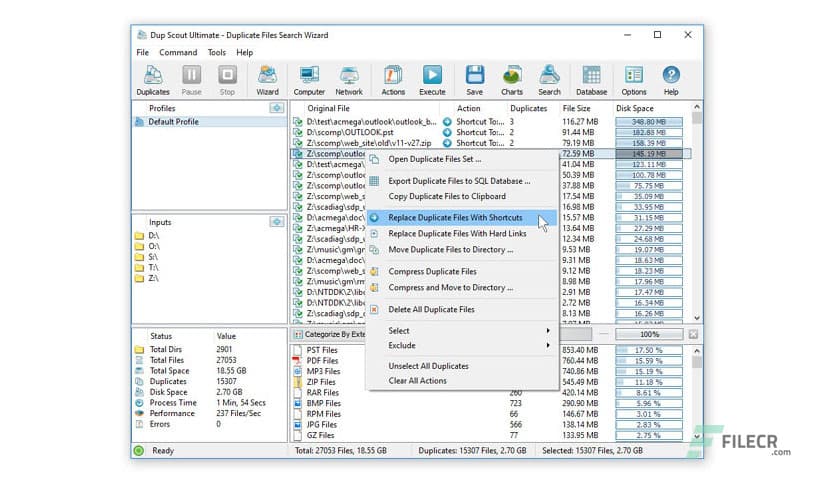Viewport: 836px width, 484px height.
Task: Click the Network toolbar icon
Action: point(350,79)
